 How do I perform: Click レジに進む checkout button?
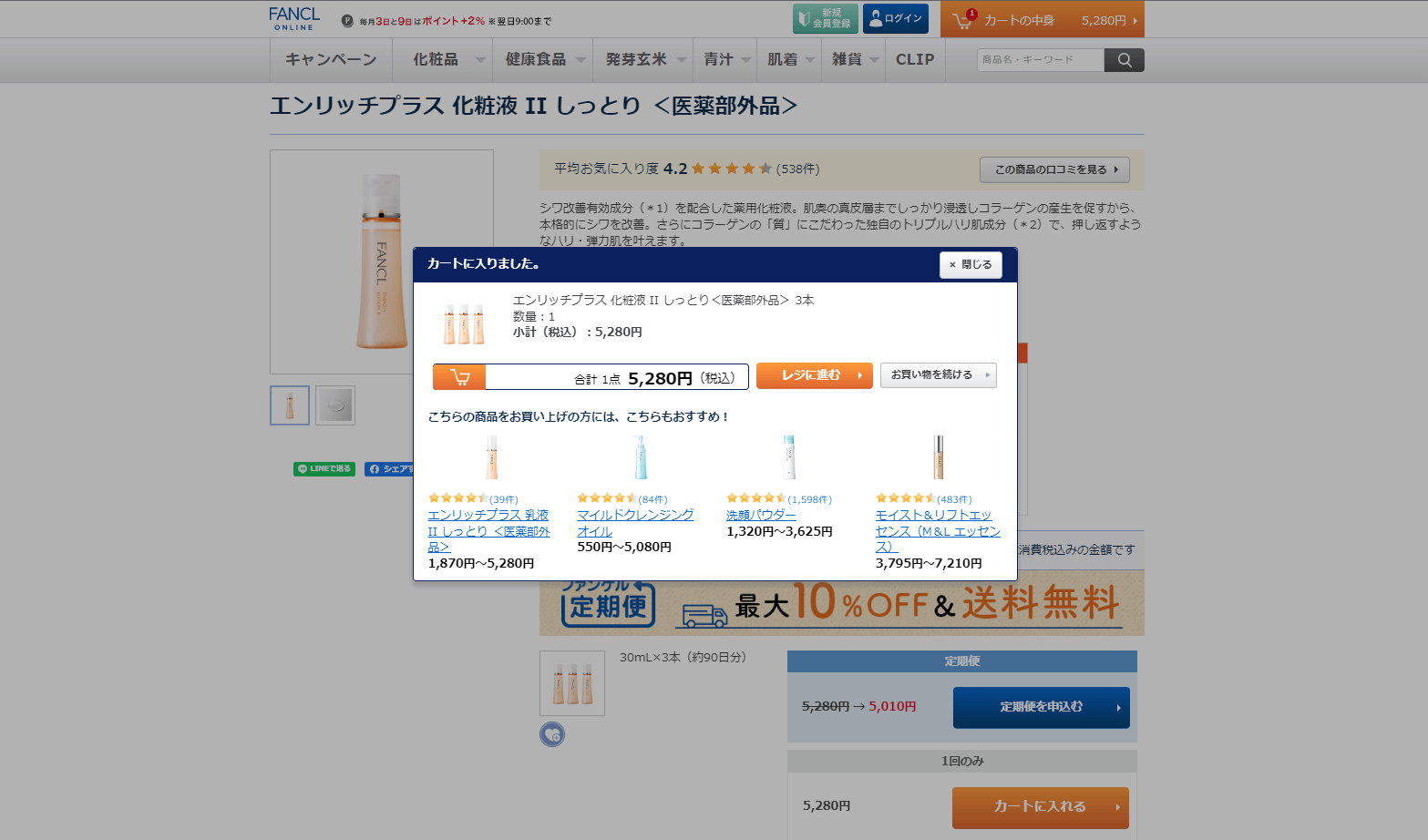click(814, 375)
